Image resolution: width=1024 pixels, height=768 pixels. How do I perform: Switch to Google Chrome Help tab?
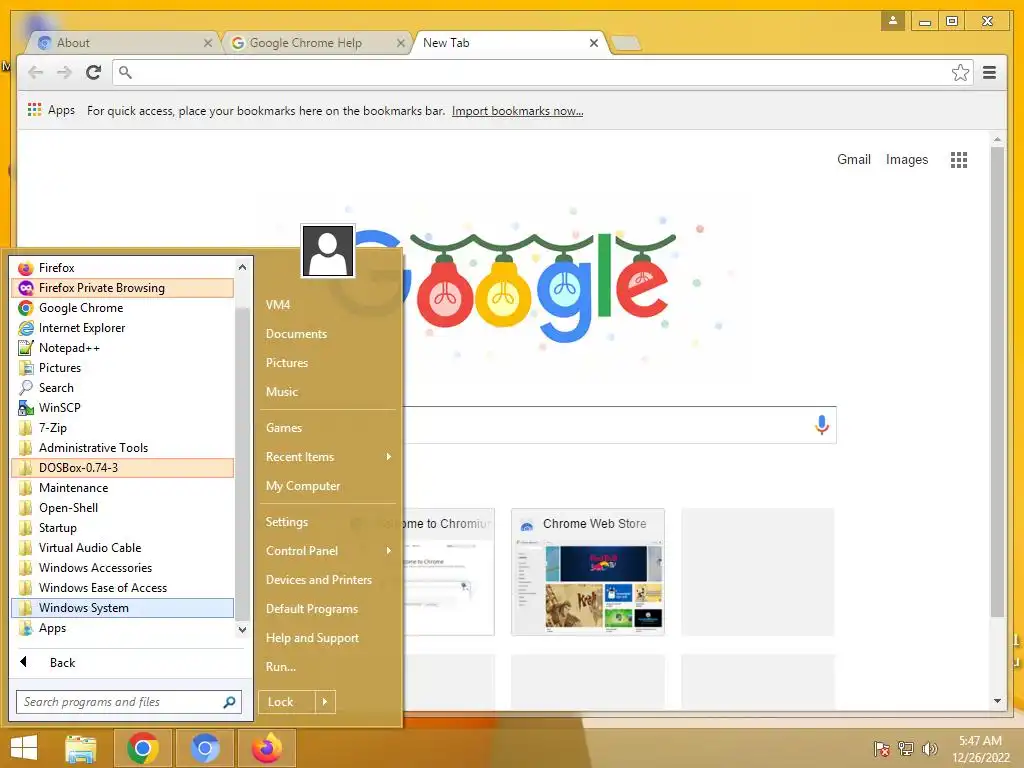tap(317, 43)
